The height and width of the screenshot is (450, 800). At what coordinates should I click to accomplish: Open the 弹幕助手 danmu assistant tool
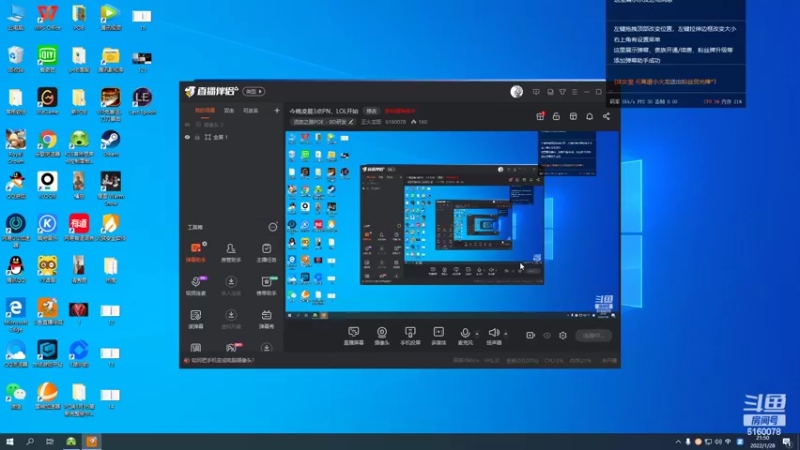point(195,252)
